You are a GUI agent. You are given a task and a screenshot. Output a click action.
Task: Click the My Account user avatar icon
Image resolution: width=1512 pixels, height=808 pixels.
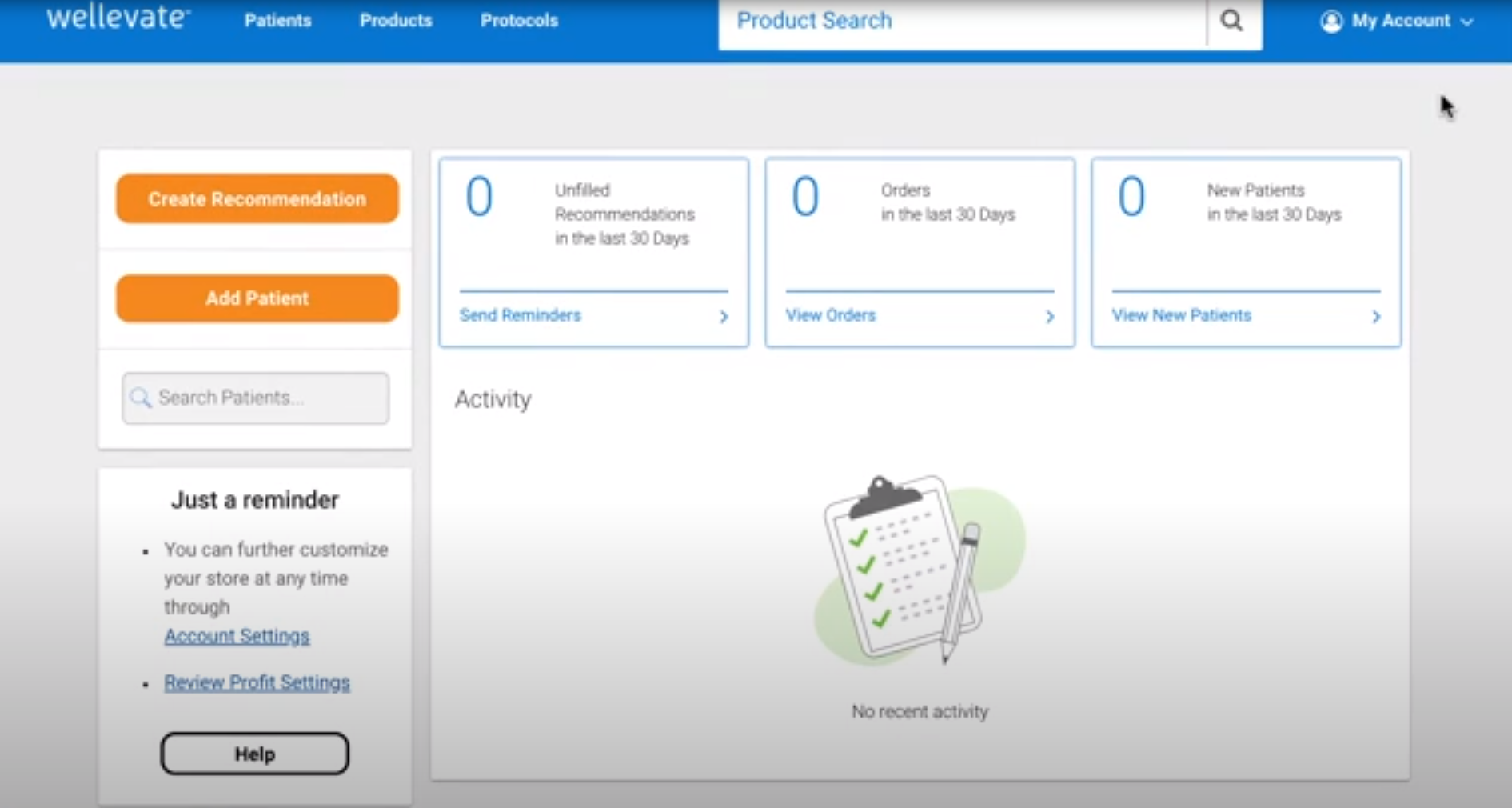pyautogui.click(x=1330, y=21)
